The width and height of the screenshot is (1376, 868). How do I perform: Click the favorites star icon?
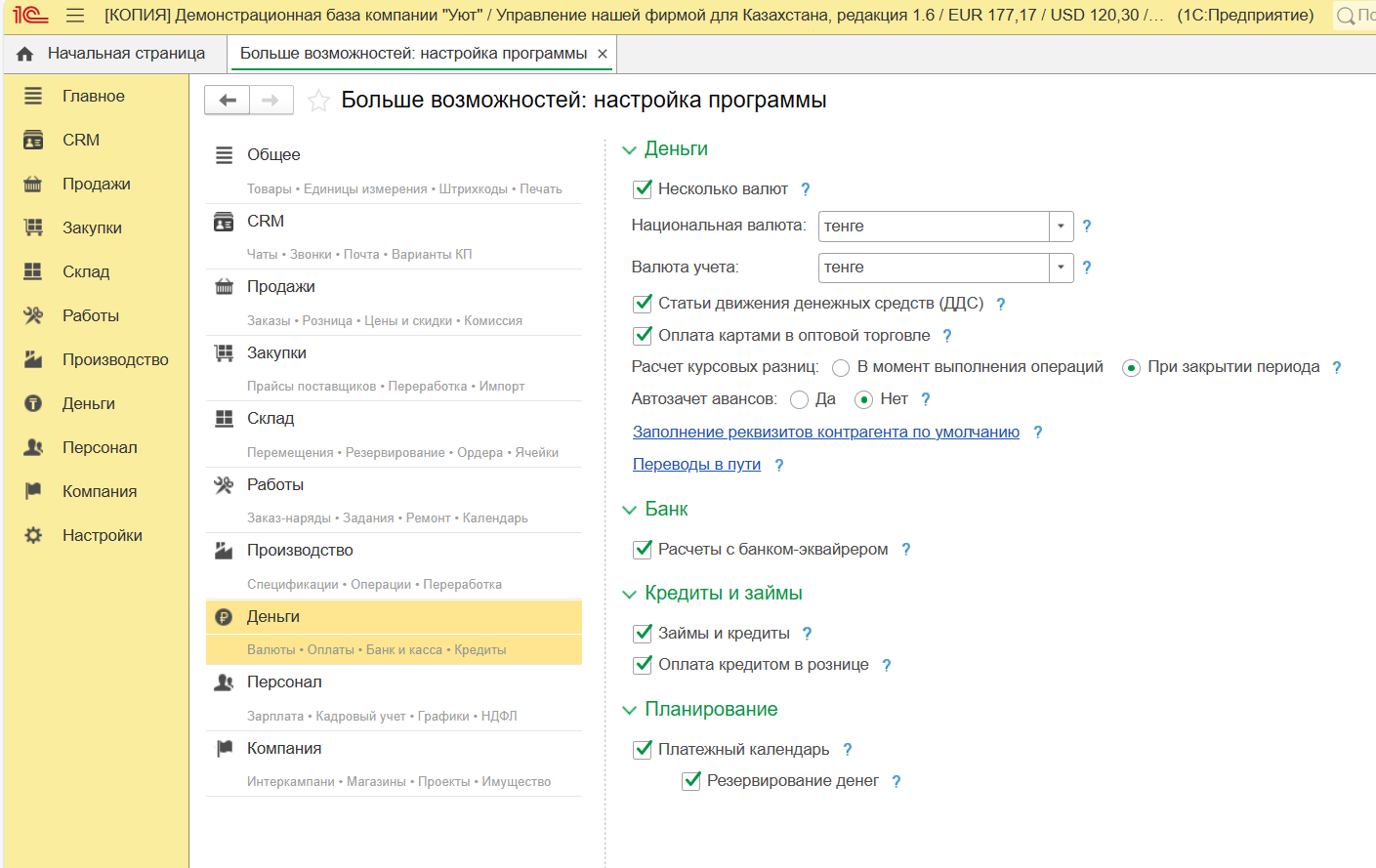click(318, 101)
